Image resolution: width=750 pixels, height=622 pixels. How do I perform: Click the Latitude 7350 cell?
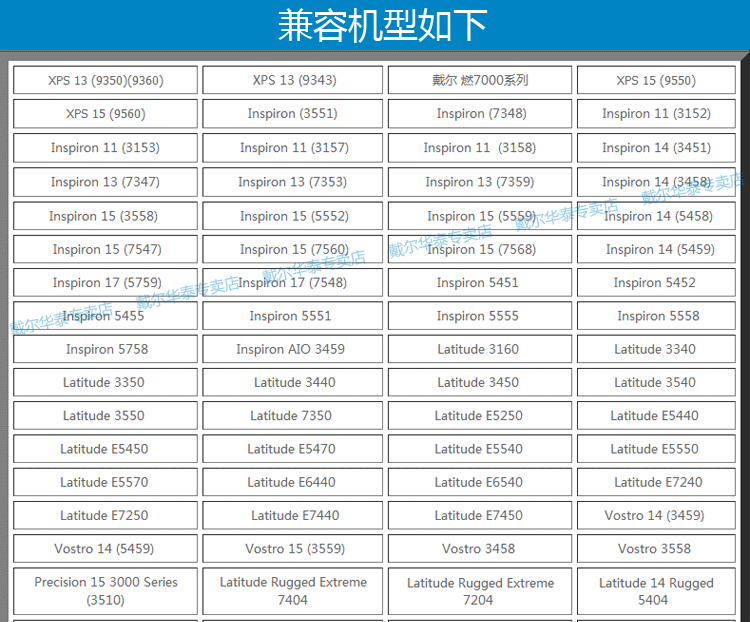[x=293, y=415]
